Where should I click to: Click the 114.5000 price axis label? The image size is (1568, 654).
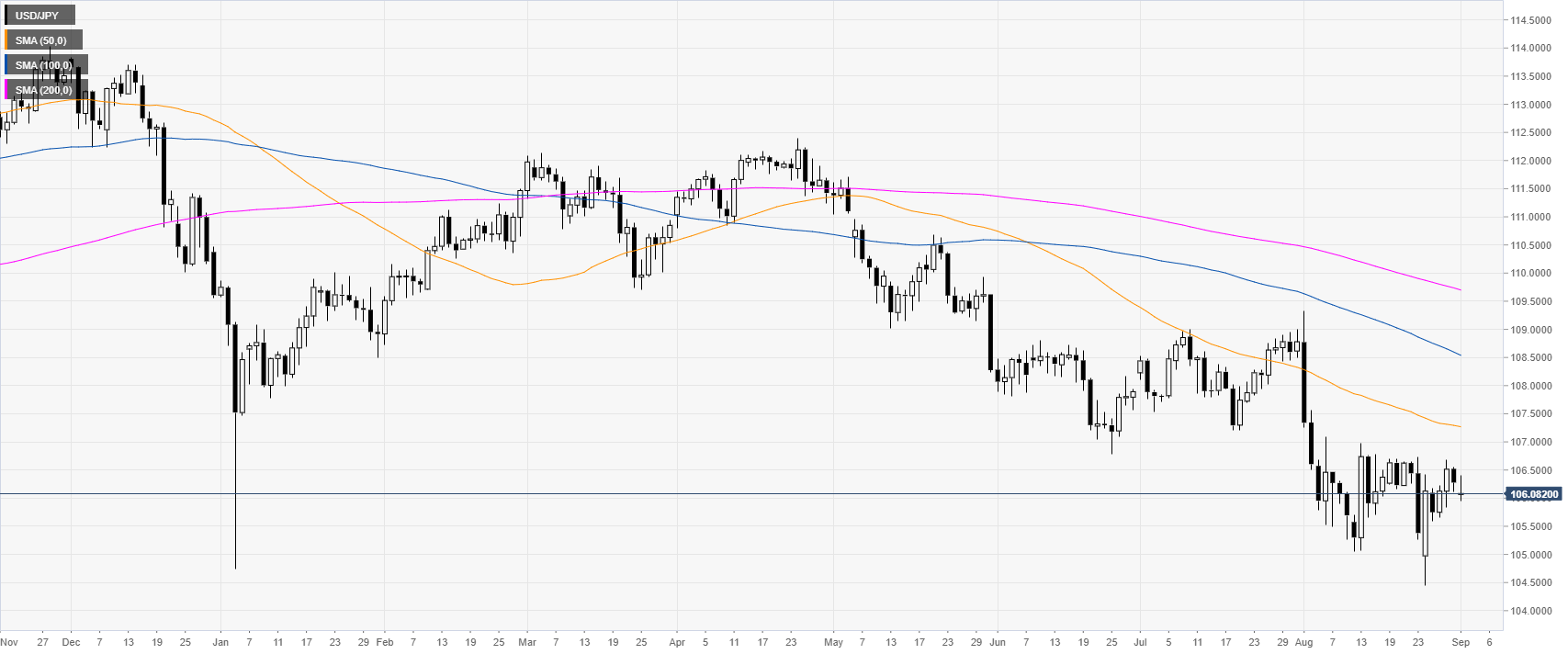pyautogui.click(x=1531, y=20)
